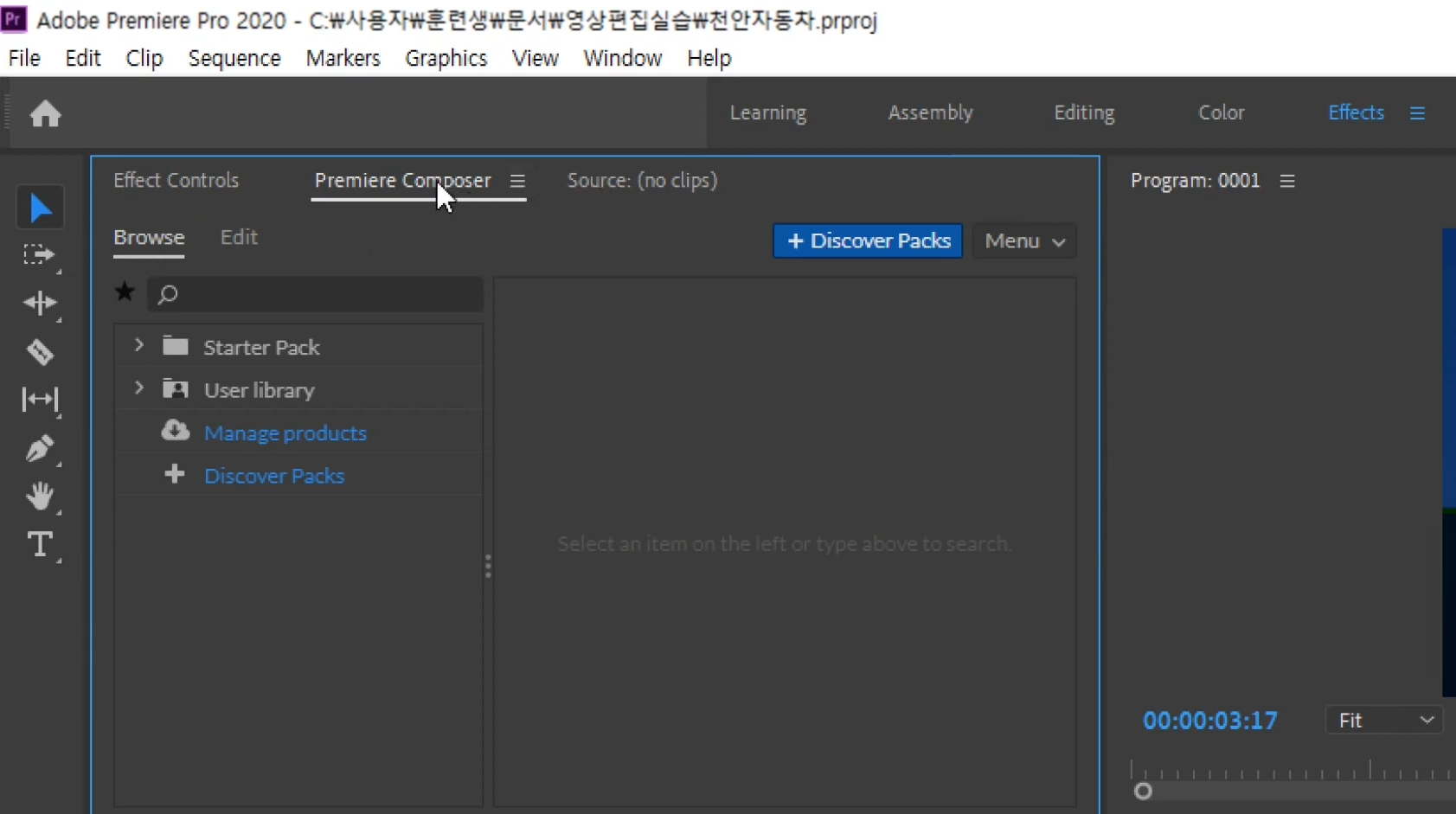Open the Help menu
The width and height of the screenshot is (1456, 814).
709,58
